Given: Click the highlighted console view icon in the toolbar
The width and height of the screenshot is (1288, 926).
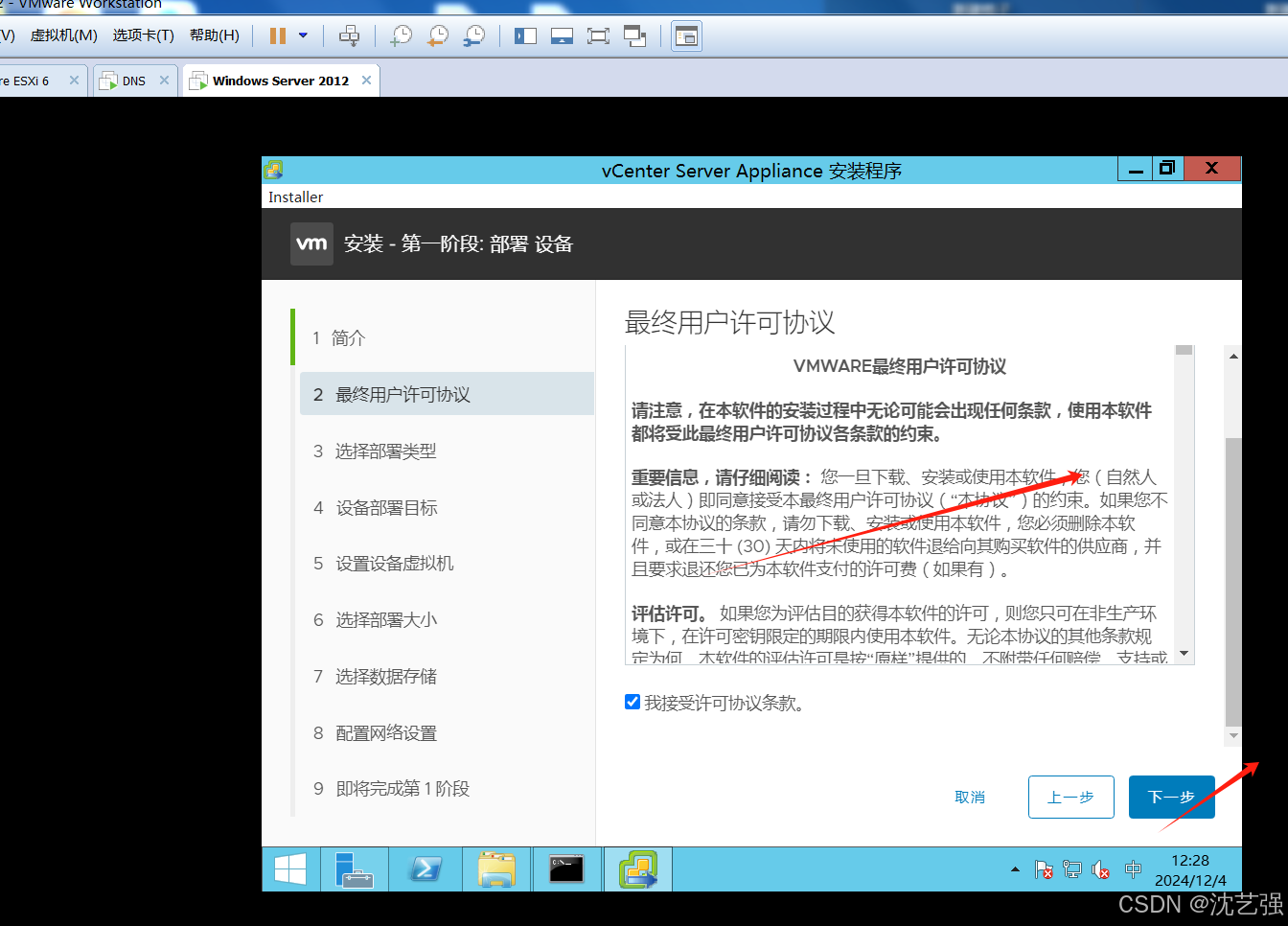Looking at the screenshot, I should [x=686, y=36].
